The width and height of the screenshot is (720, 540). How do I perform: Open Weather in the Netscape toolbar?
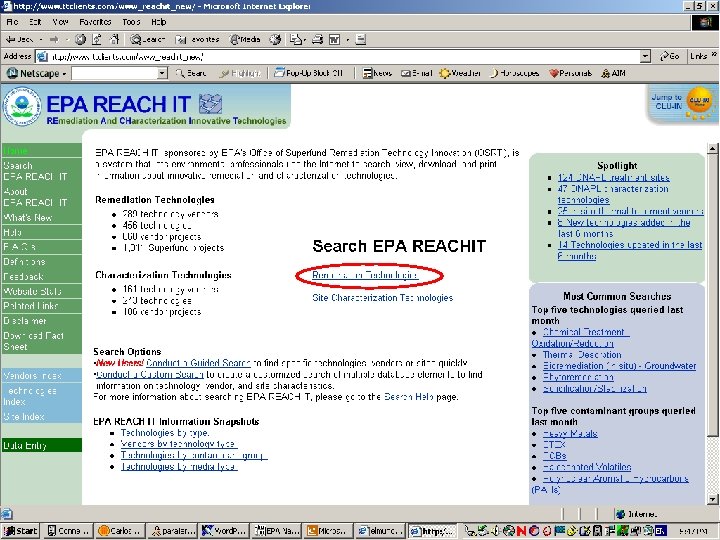pos(460,73)
